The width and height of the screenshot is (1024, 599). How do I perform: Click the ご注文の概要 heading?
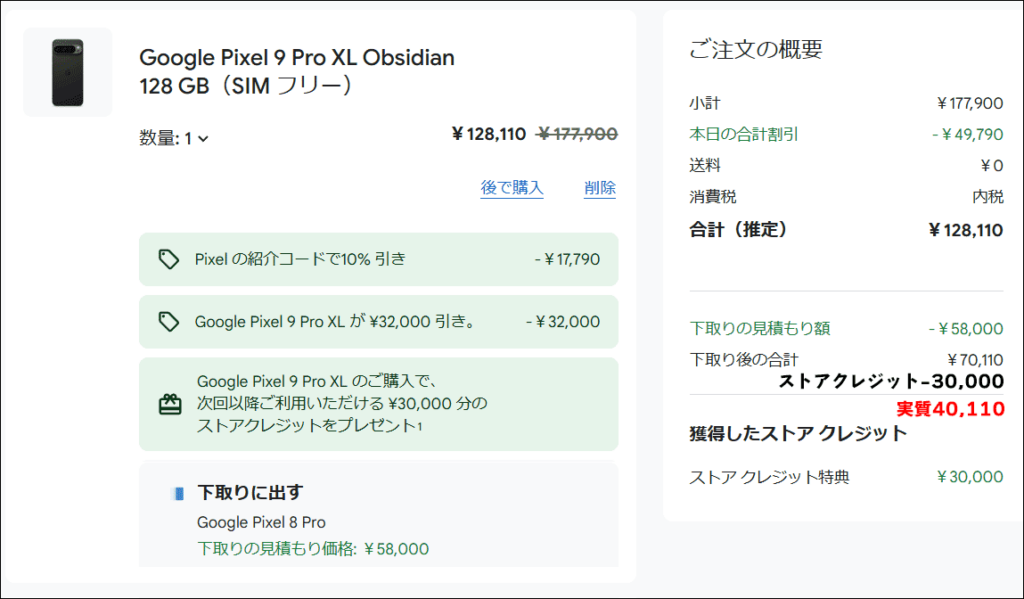(x=756, y=50)
